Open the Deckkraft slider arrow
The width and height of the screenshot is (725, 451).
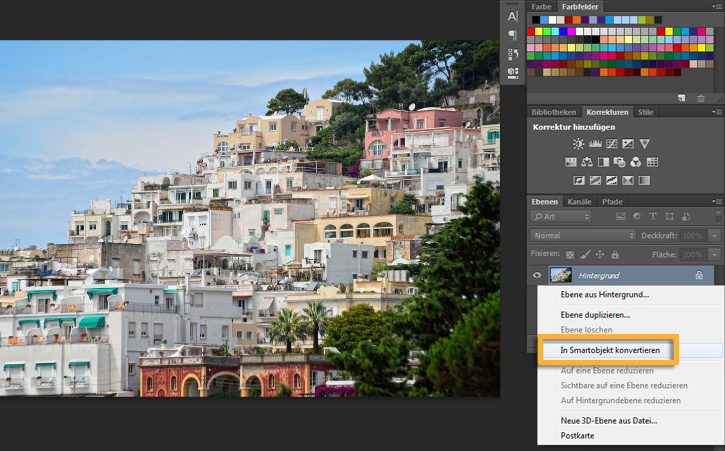(715, 235)
